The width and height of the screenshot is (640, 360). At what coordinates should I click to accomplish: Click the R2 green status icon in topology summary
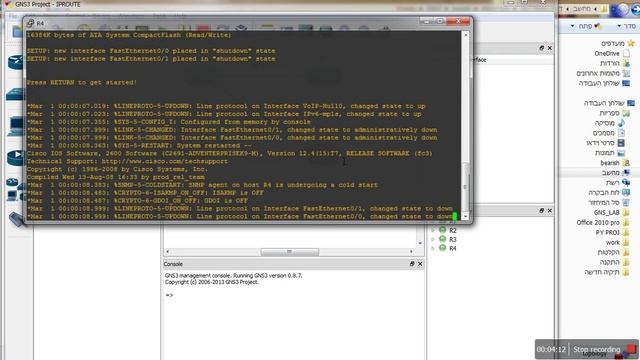coord(442,230)
